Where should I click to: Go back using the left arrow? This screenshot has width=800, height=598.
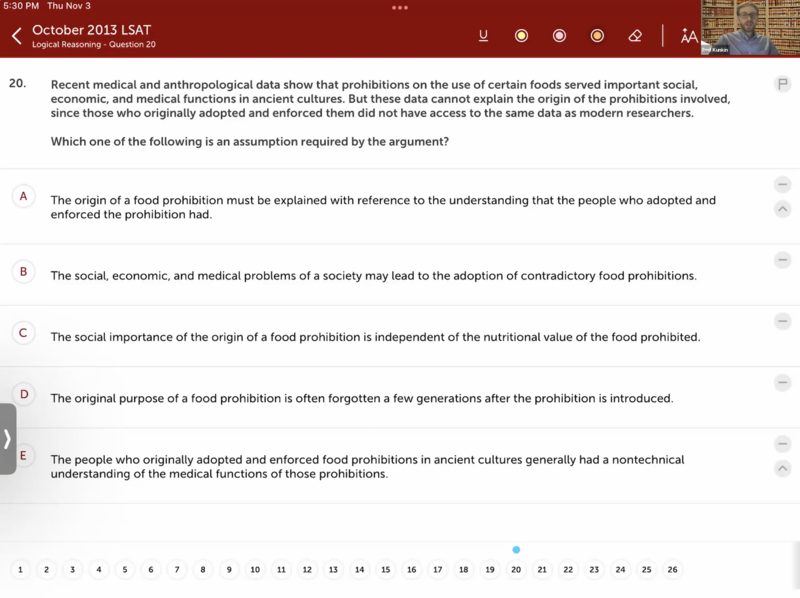pos(16,36)
